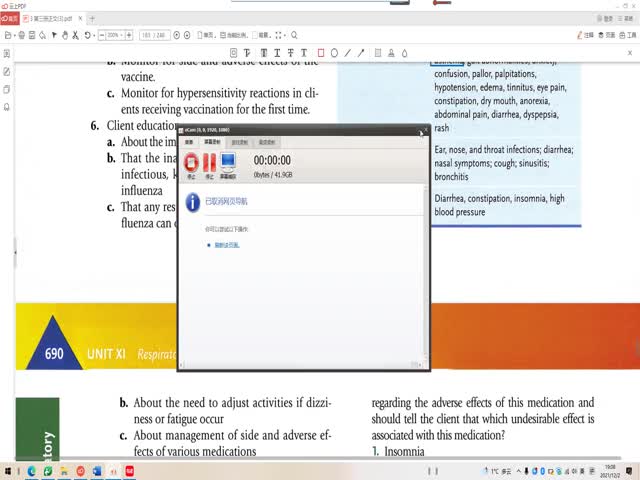Click the red stop recording button in oCam
The image size is (640, 480).
191,162
